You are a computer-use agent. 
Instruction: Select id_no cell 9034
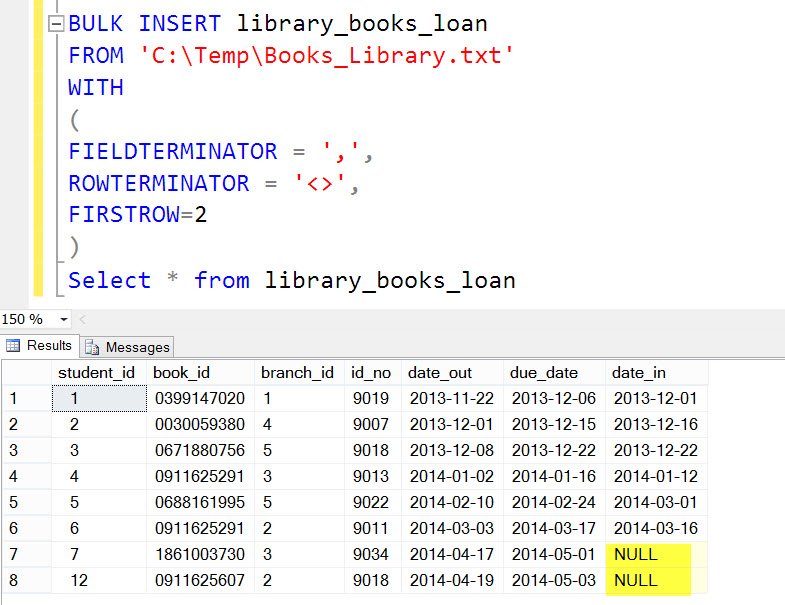372,554
